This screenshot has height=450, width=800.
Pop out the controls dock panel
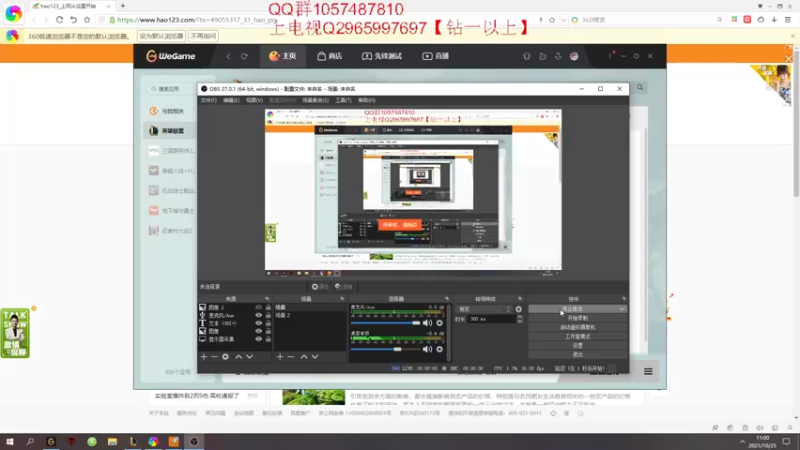[x=623, y=298]
